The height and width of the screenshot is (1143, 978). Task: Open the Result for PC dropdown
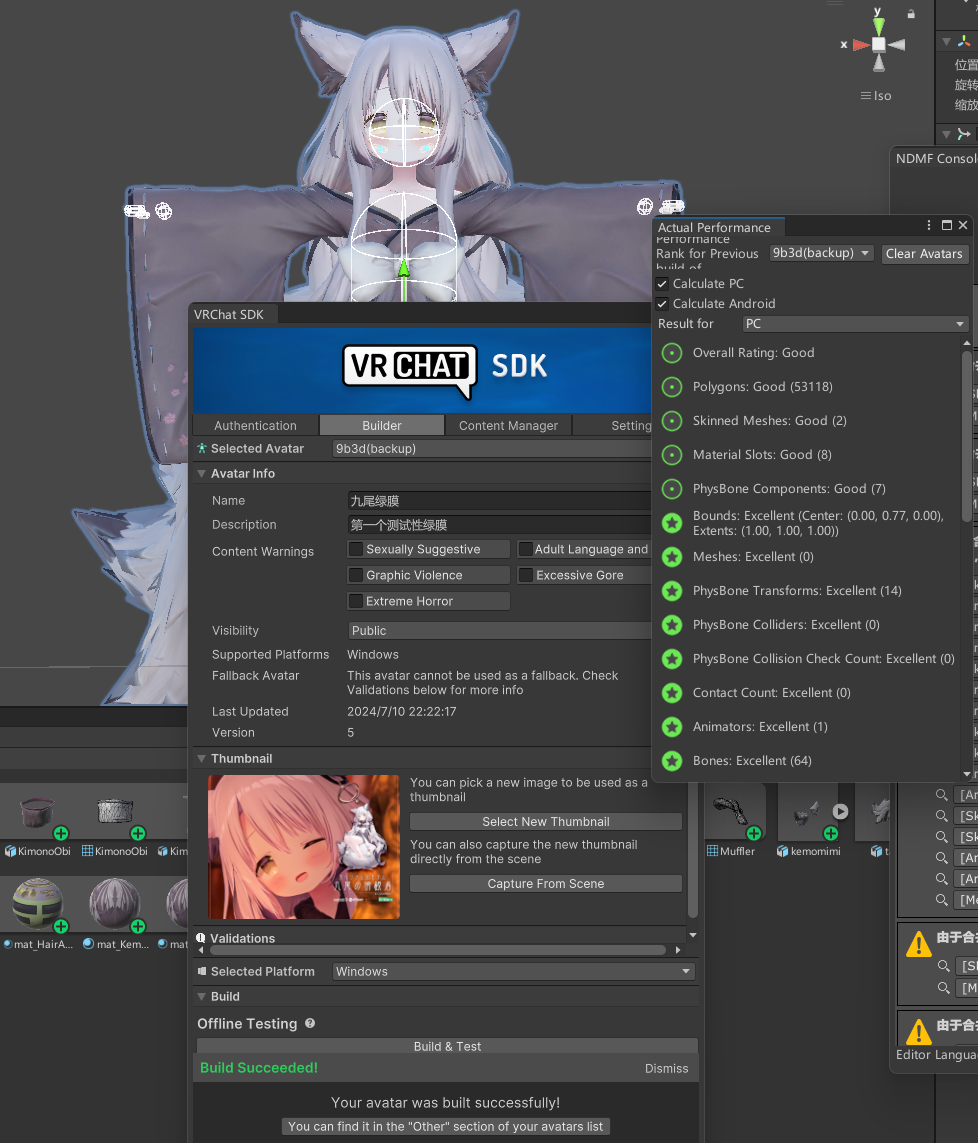(856, 324)
